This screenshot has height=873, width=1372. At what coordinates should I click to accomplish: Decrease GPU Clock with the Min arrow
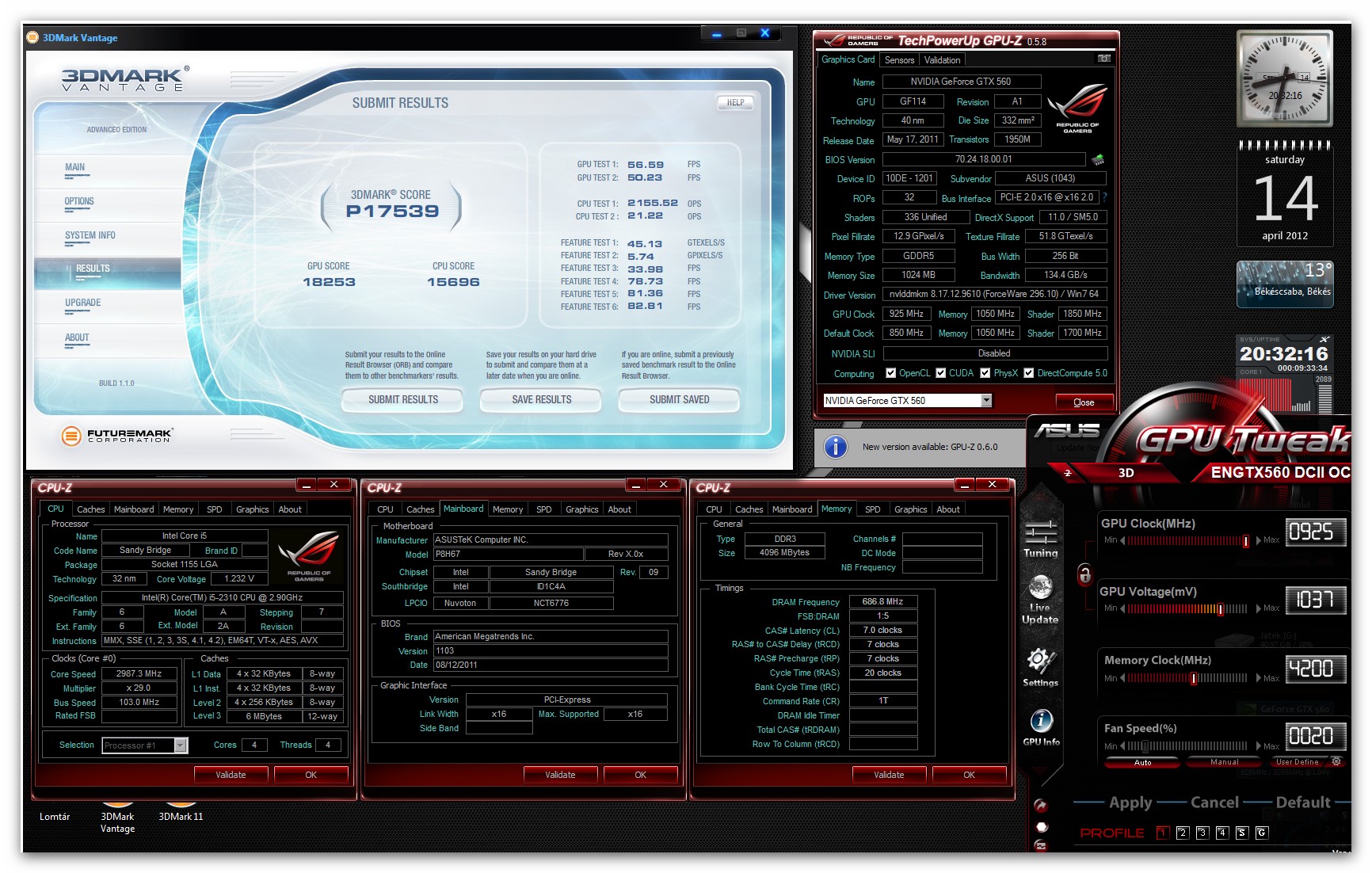(x=1122, y=540)
